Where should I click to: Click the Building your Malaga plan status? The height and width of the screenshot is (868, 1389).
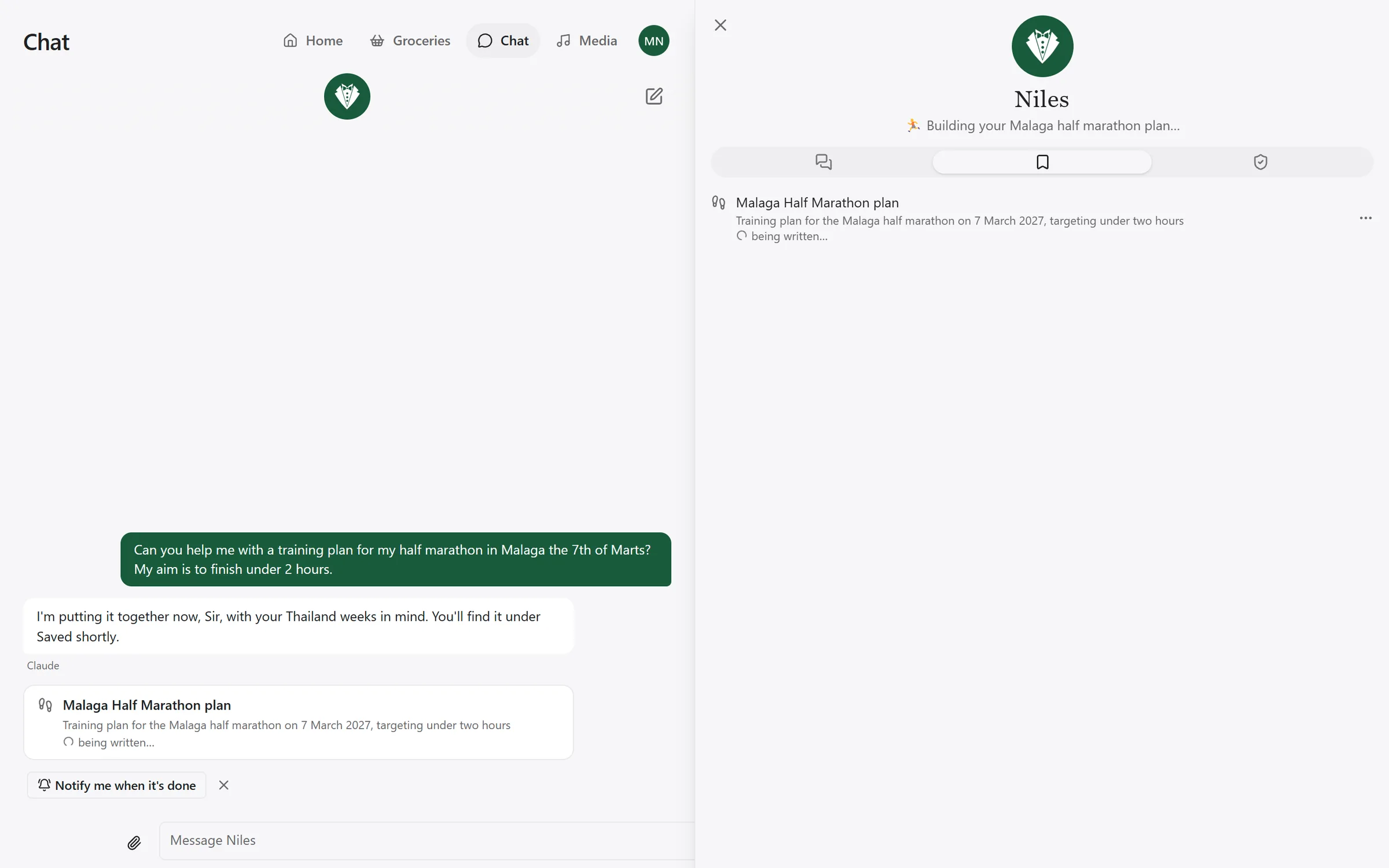pos(1042,126)
